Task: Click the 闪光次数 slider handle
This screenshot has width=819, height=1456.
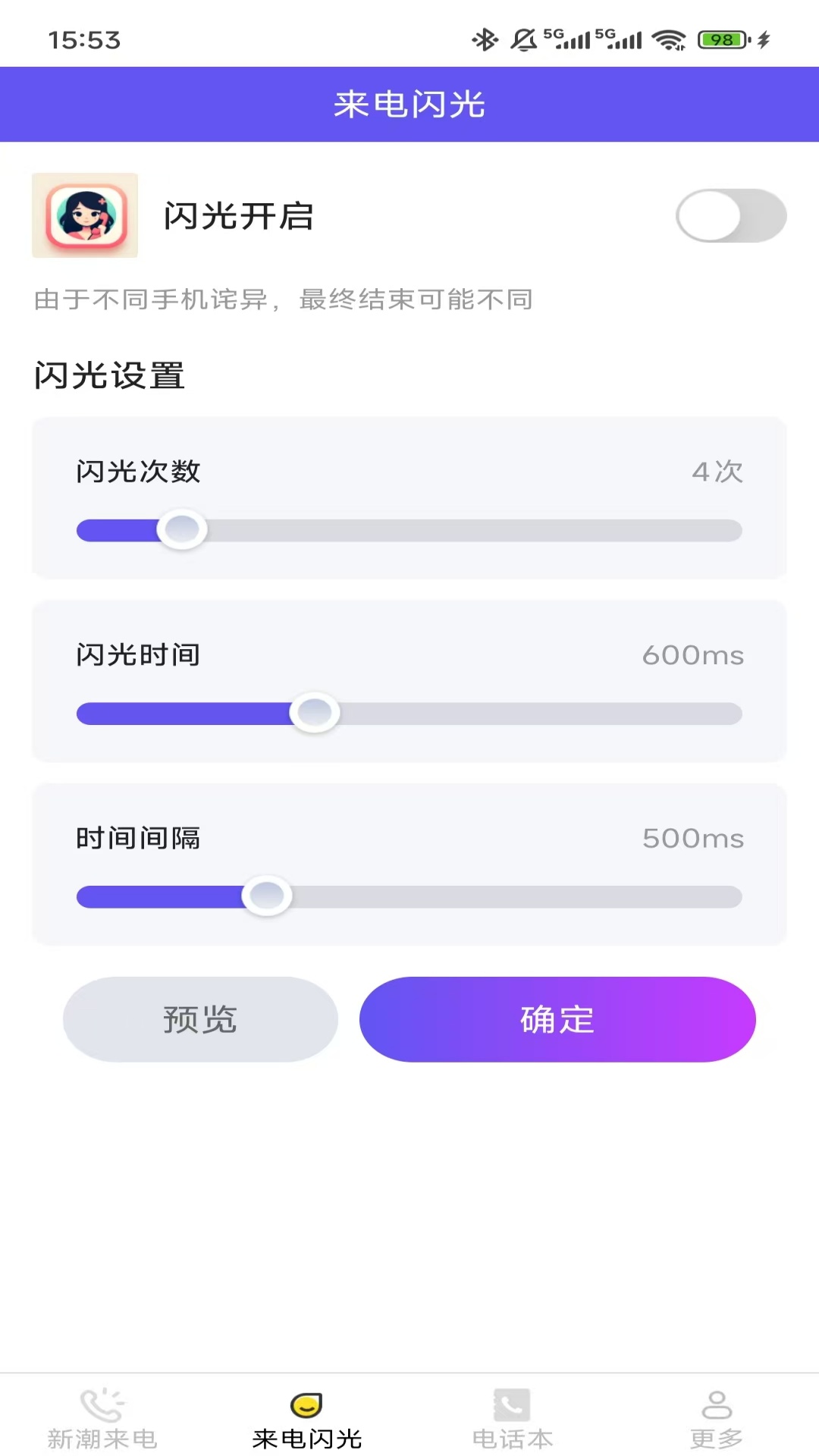Action: [182, 529]
